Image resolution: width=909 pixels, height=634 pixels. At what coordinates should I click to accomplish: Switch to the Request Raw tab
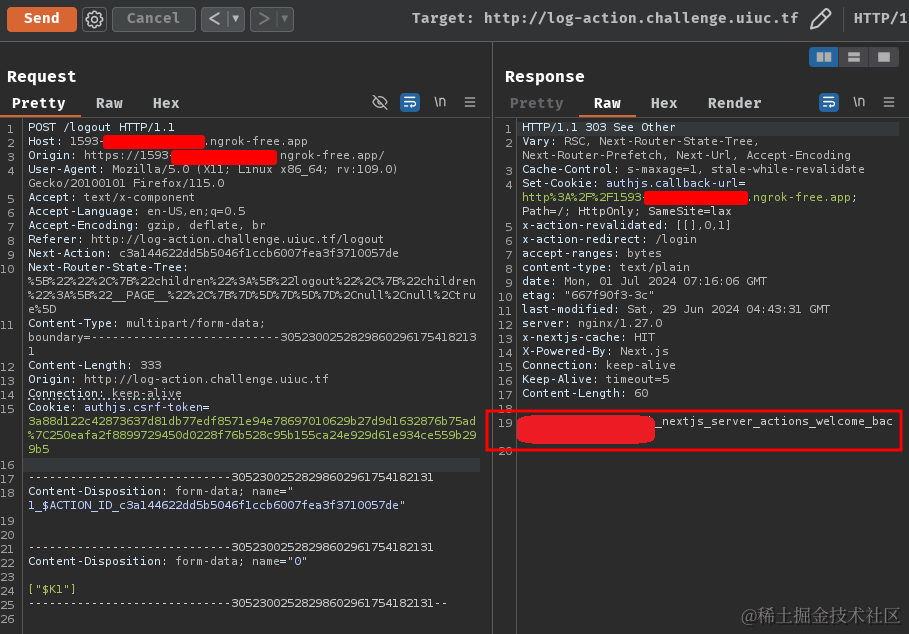pyautogui.click(x=109, y=103)
